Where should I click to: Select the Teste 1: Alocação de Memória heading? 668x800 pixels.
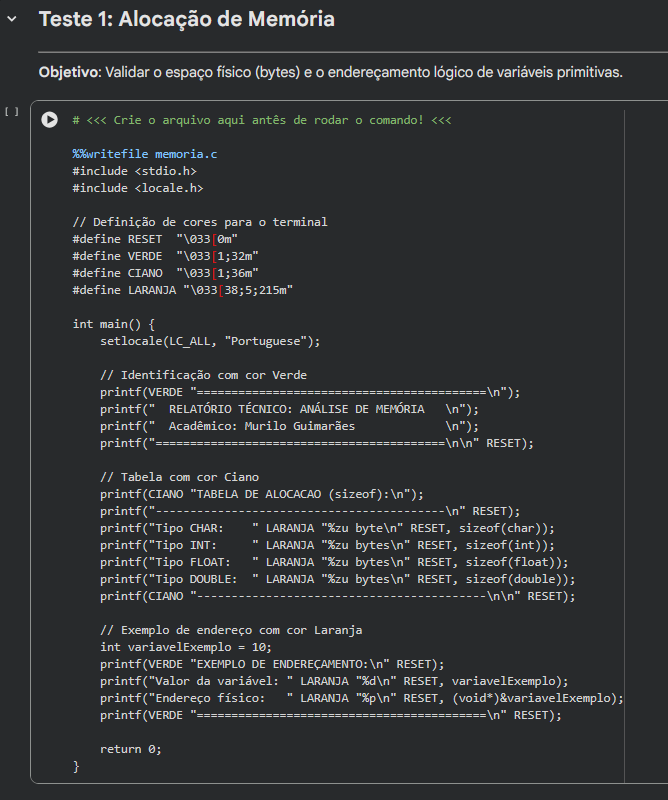(186, 20)
